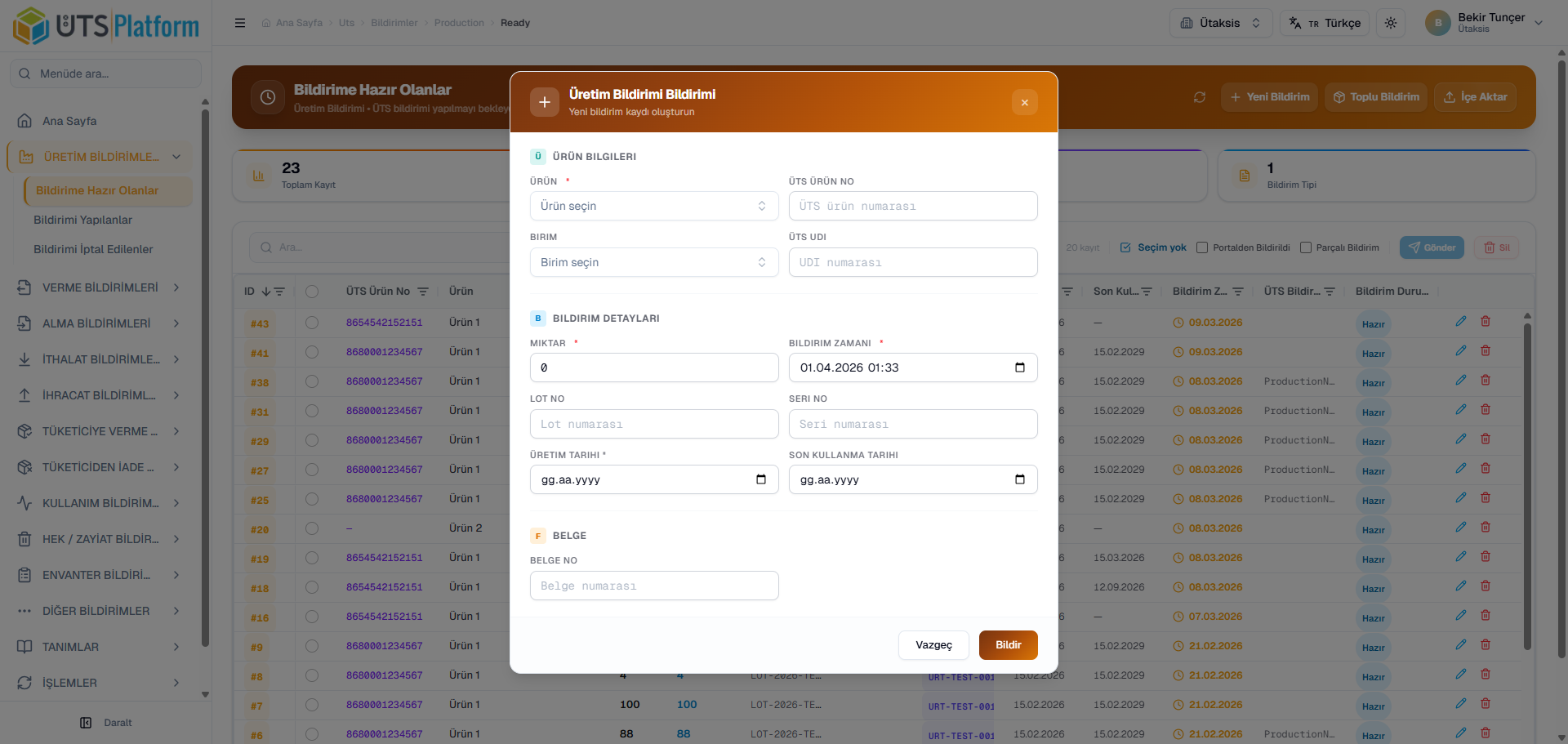Screen dimensions: 1568x744
Task: Click edit pencil icon for row #43
Action: click(1461, 322)
